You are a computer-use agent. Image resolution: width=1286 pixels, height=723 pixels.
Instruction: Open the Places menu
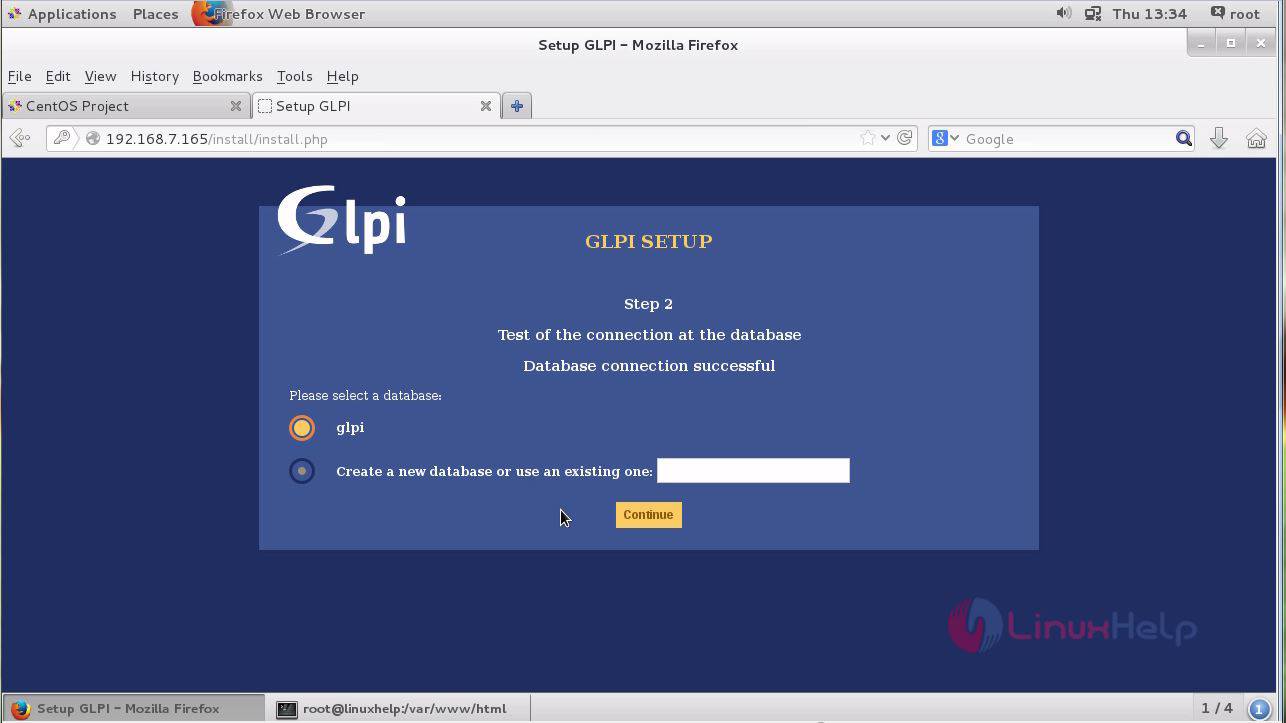click(x=155, y=14)
